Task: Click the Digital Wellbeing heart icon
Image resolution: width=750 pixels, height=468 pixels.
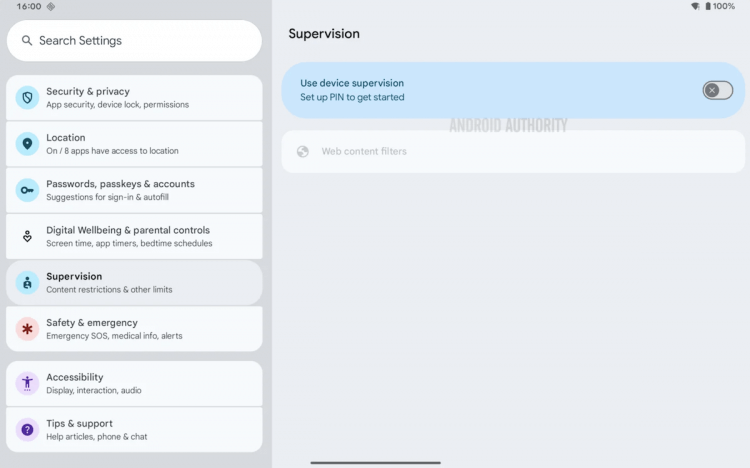Action: [27, 236]
